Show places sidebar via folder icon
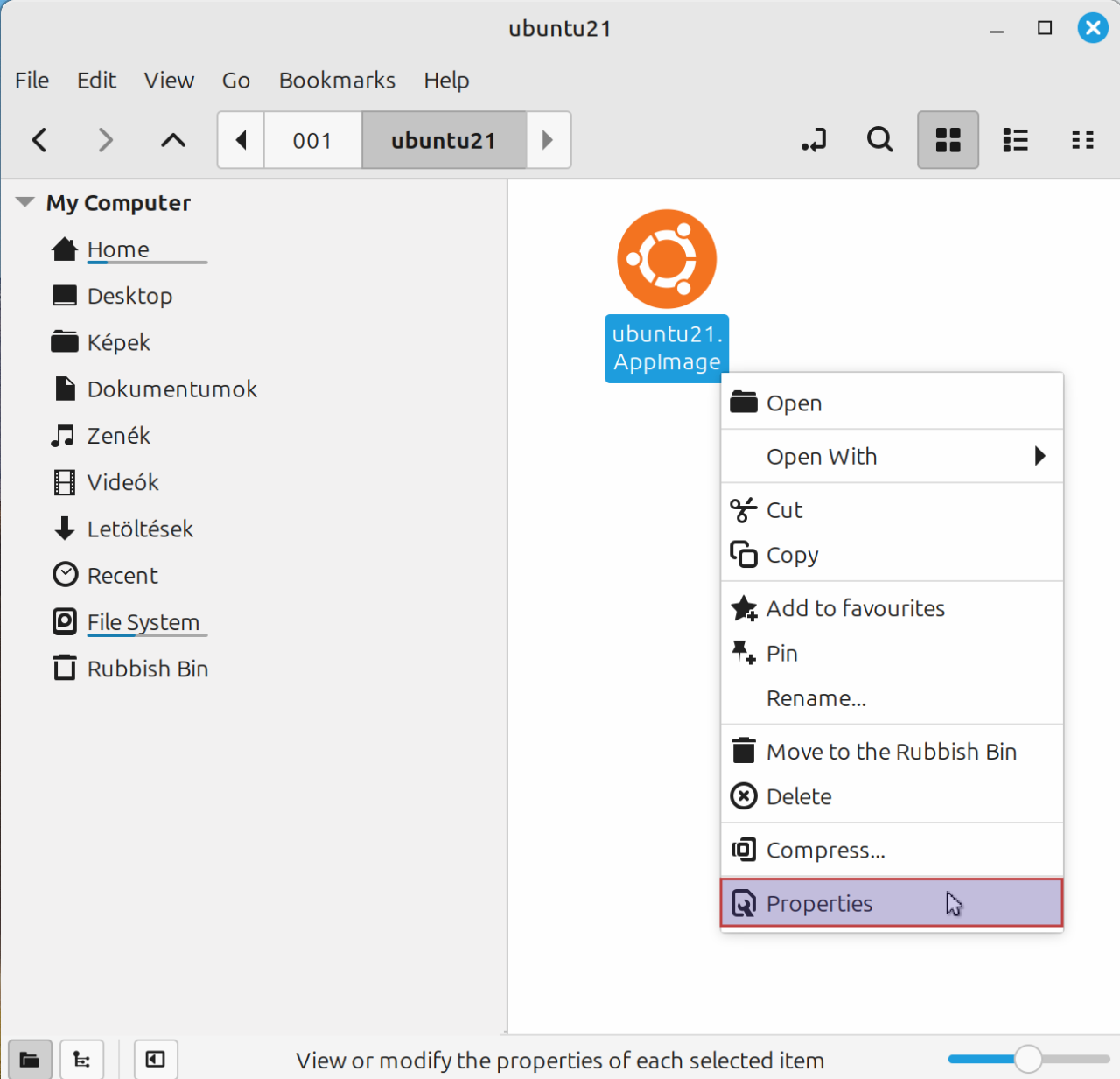Screen dimensions: 1120x1079 pos(30,1060)
